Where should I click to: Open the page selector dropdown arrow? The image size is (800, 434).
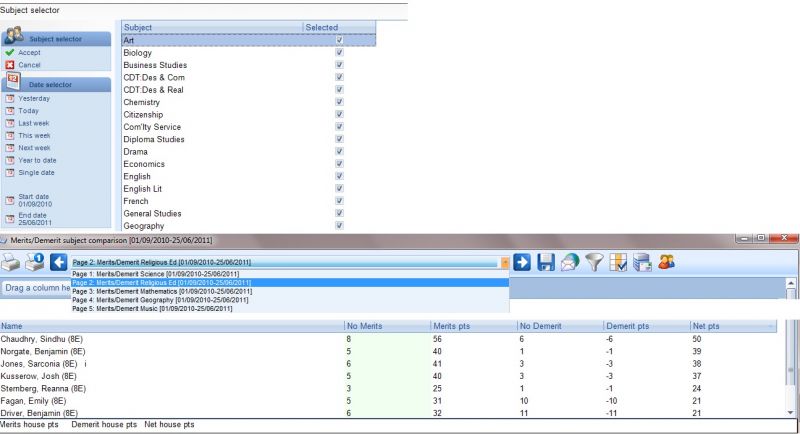(505, 262)
